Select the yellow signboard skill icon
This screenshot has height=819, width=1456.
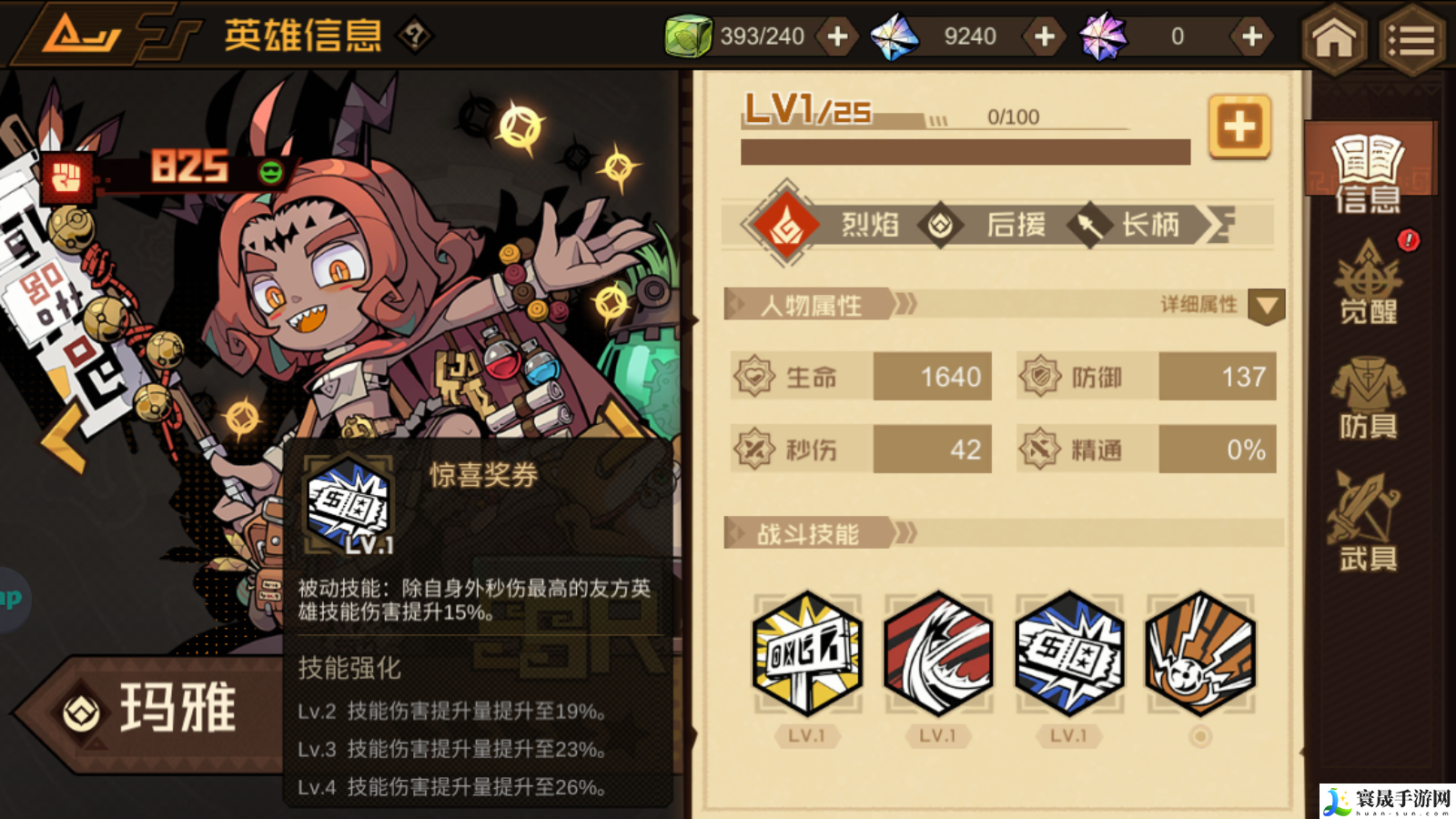pos(807,652)
